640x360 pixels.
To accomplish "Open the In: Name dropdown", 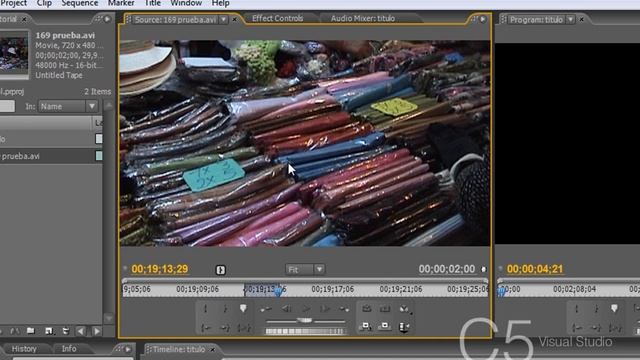I will pyautogui.click(x=68, y=107).
